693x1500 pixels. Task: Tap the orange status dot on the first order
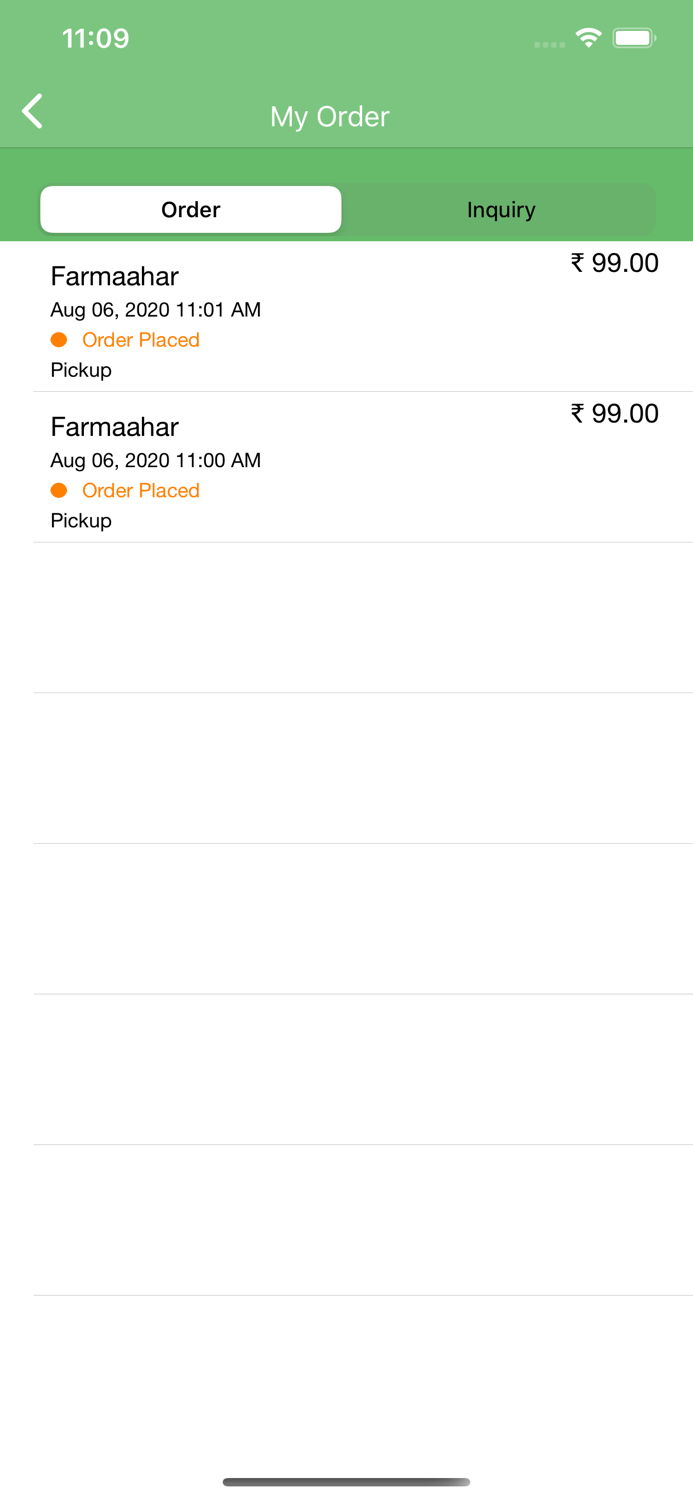[60, 340]
